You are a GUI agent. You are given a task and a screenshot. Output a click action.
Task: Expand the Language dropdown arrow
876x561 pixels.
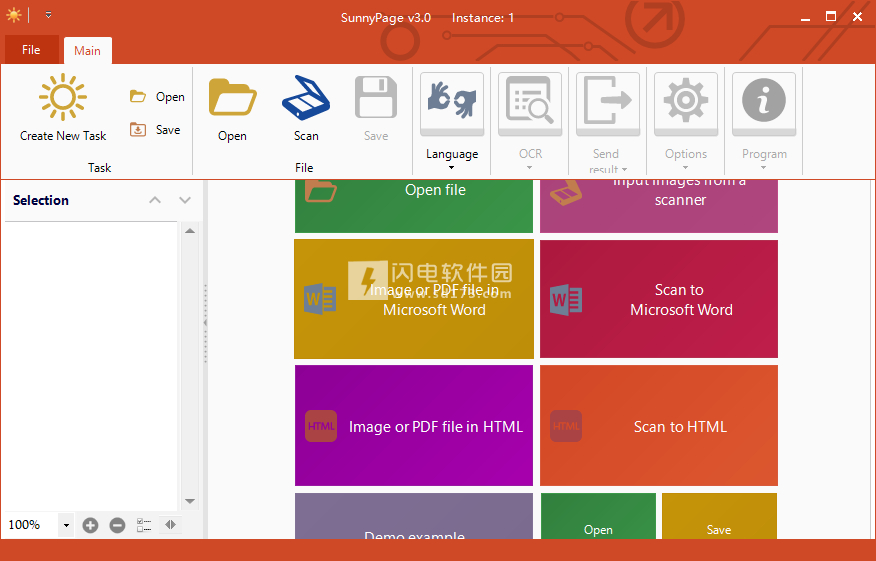point(451,168)
